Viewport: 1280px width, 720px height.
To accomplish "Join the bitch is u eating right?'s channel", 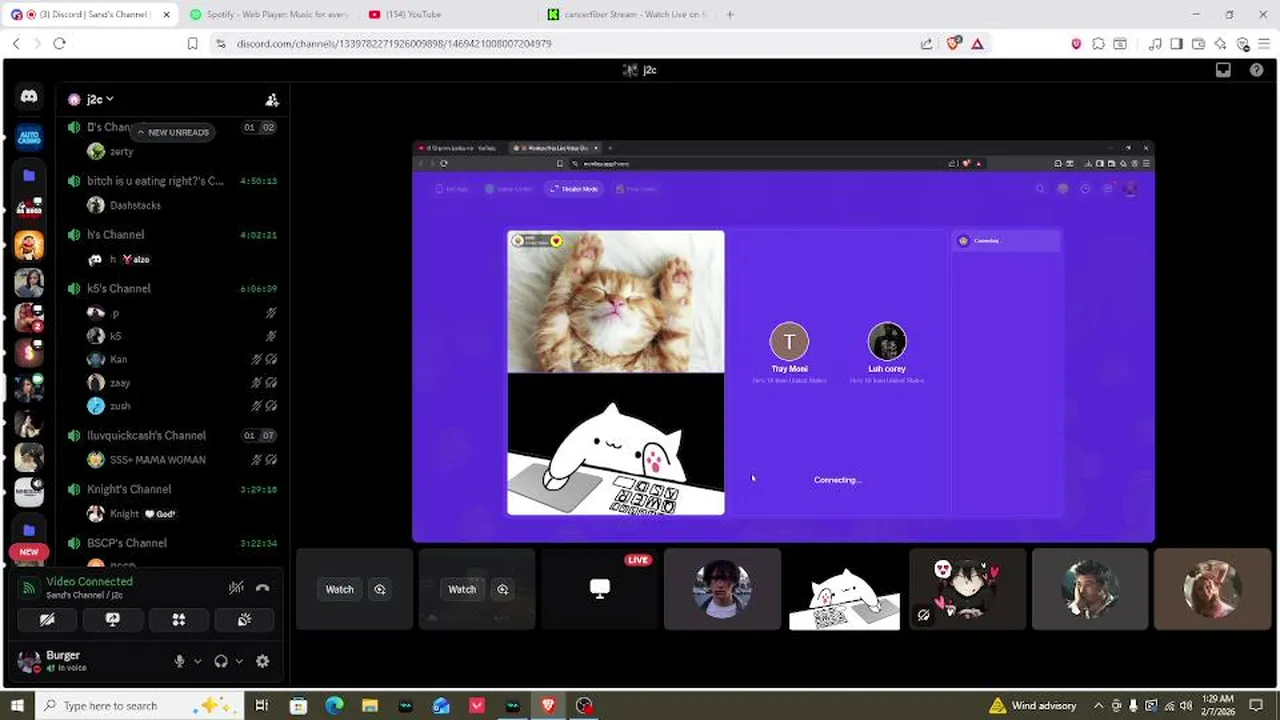I will coord(172,181).
